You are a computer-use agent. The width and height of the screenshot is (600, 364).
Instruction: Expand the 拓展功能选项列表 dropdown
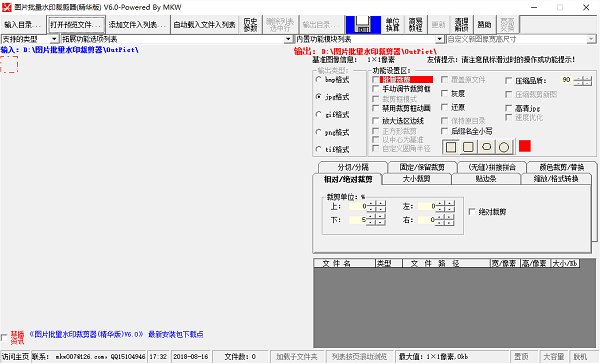pos(289,39)
